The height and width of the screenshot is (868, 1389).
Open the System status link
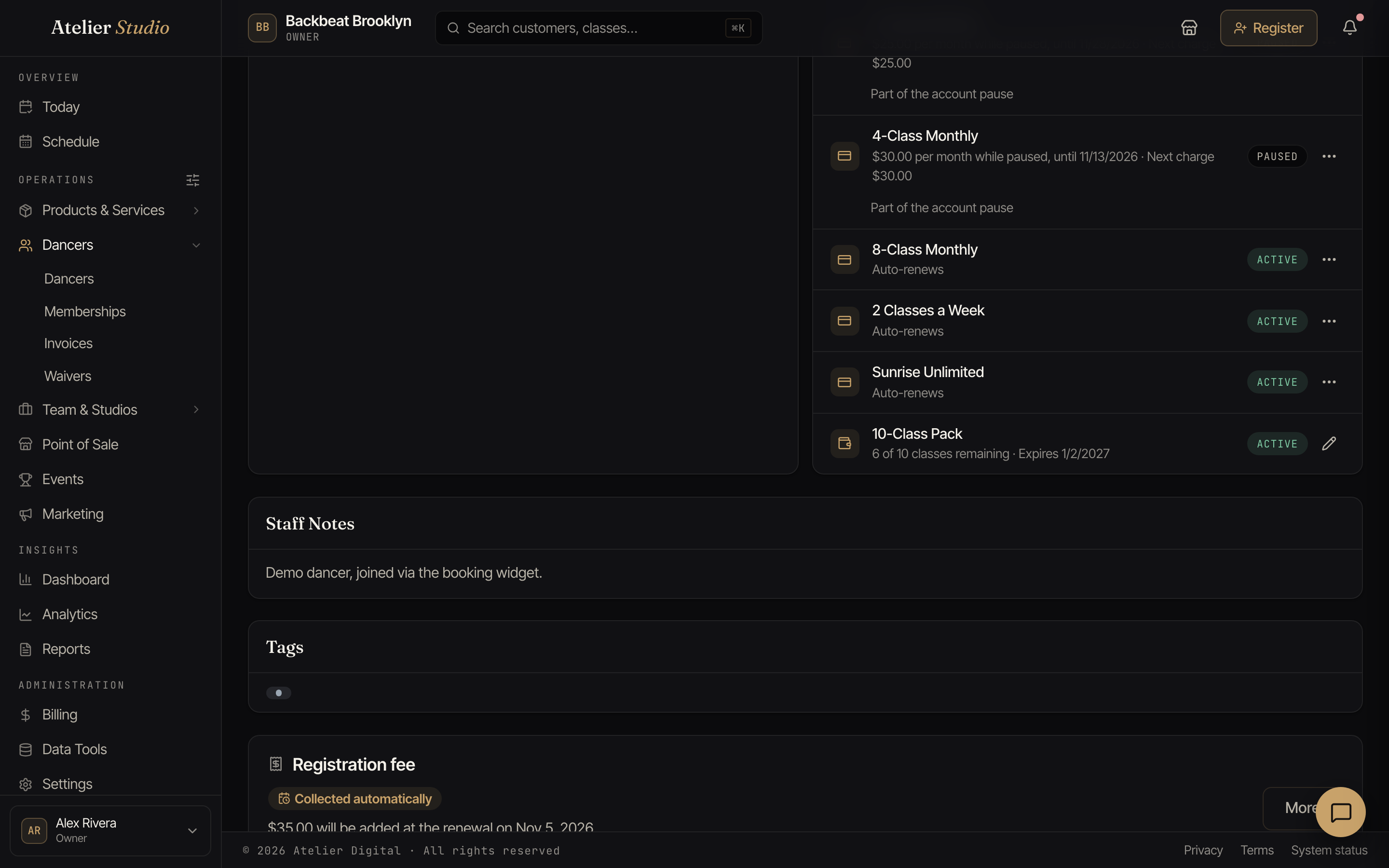(x=1329, y=850)
